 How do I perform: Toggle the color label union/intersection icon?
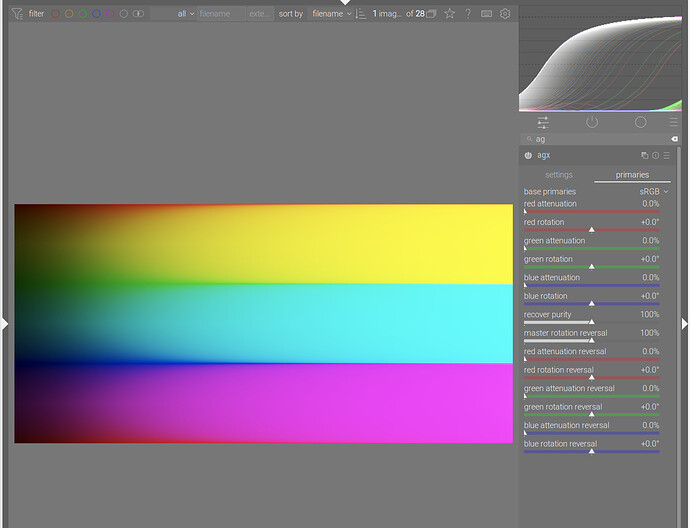tap(138, 14)
